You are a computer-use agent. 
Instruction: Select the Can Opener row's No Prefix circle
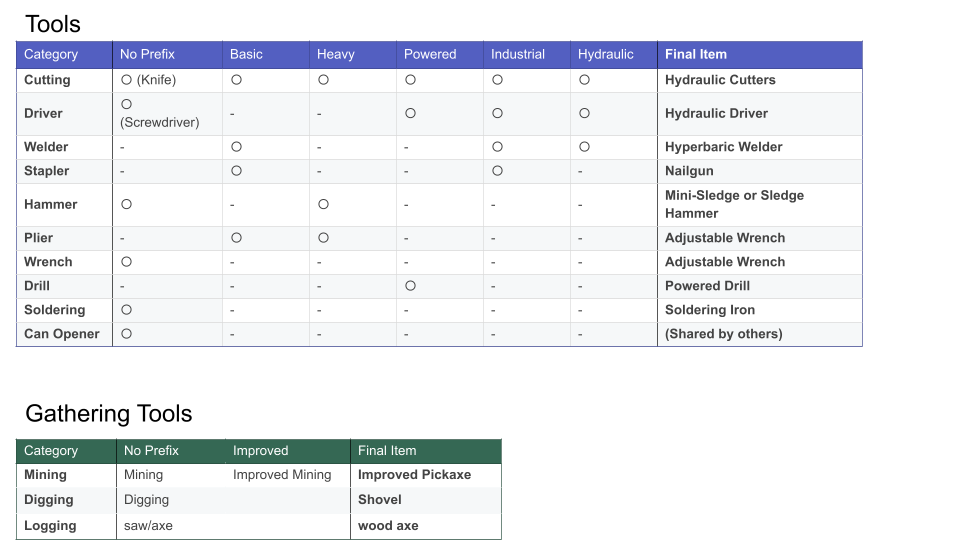126,334
